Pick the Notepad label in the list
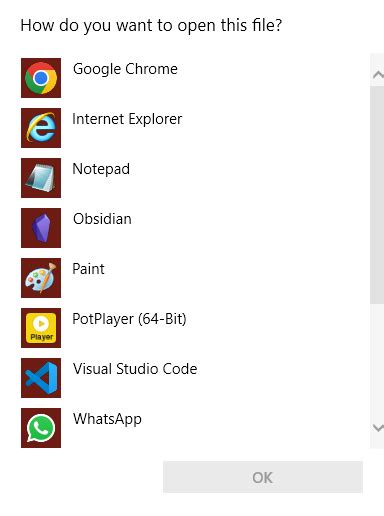This screenshot has height=516, width=384. [101, 170]
